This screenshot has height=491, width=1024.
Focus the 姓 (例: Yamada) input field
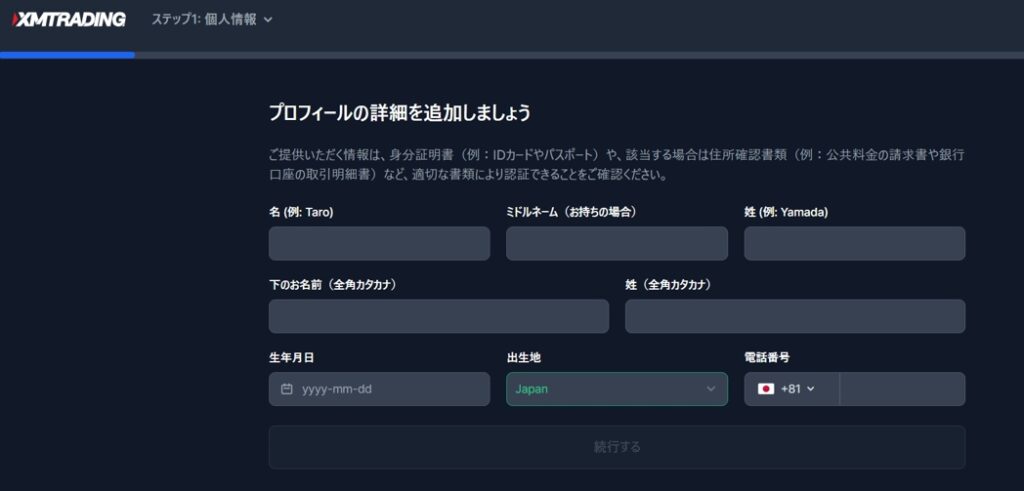(x=854, y=244)
